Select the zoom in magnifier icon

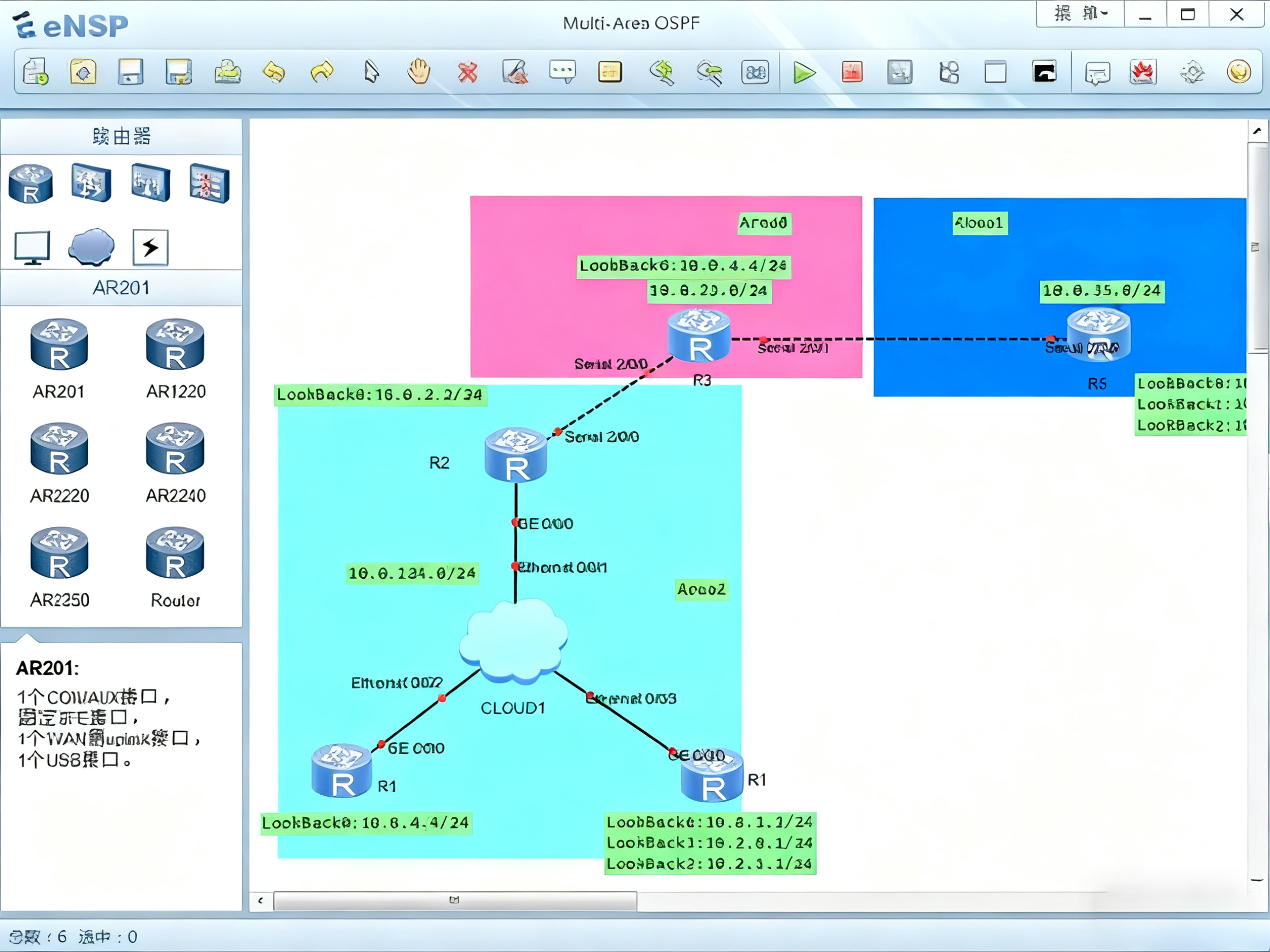tap(661, 72)
